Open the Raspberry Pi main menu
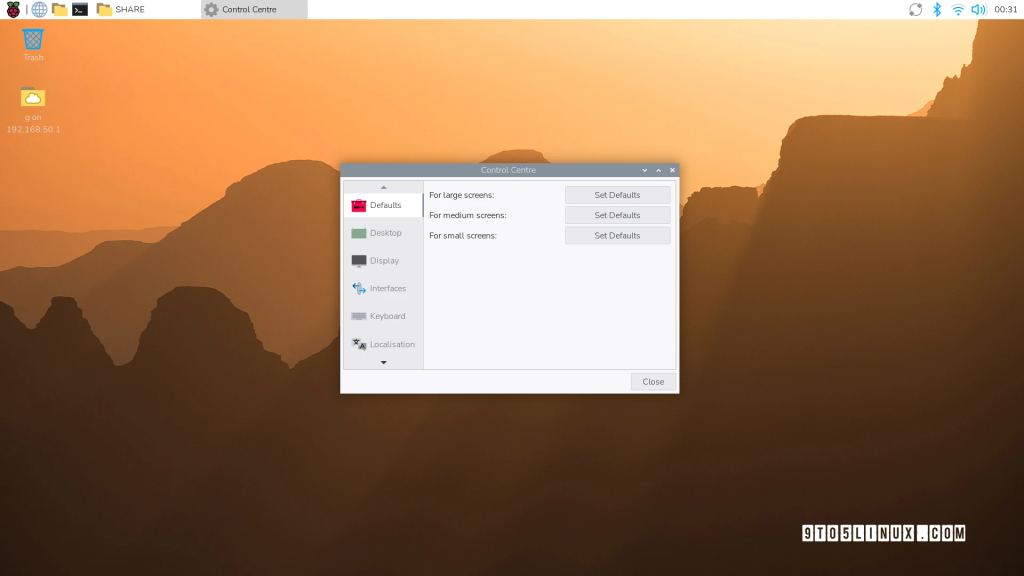The width and height of the screenshot is (1024, 576). coord(13,9)
